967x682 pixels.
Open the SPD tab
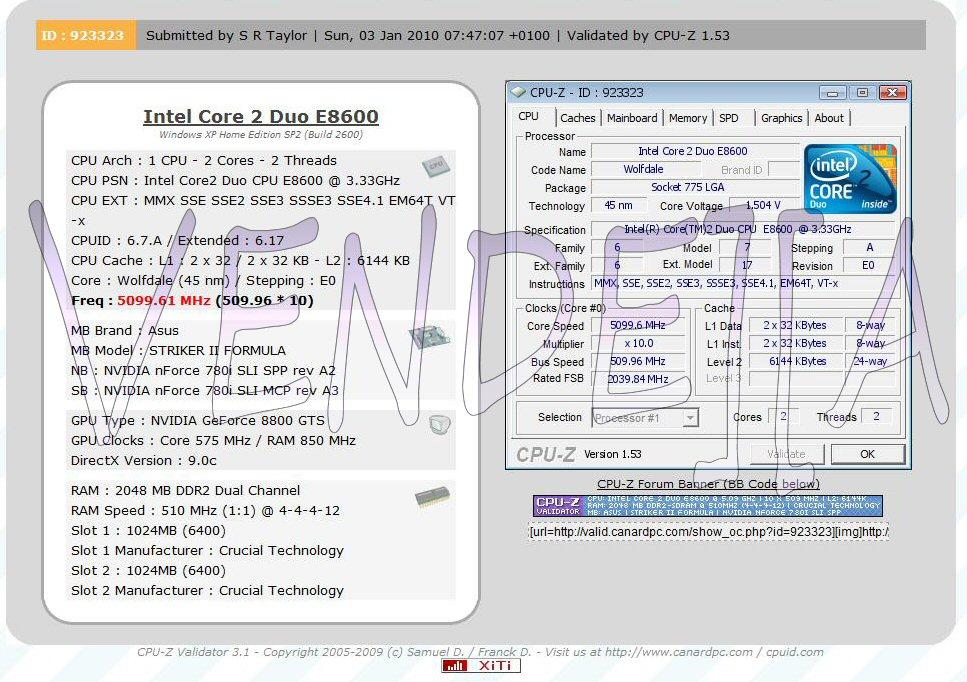(729, 118)
